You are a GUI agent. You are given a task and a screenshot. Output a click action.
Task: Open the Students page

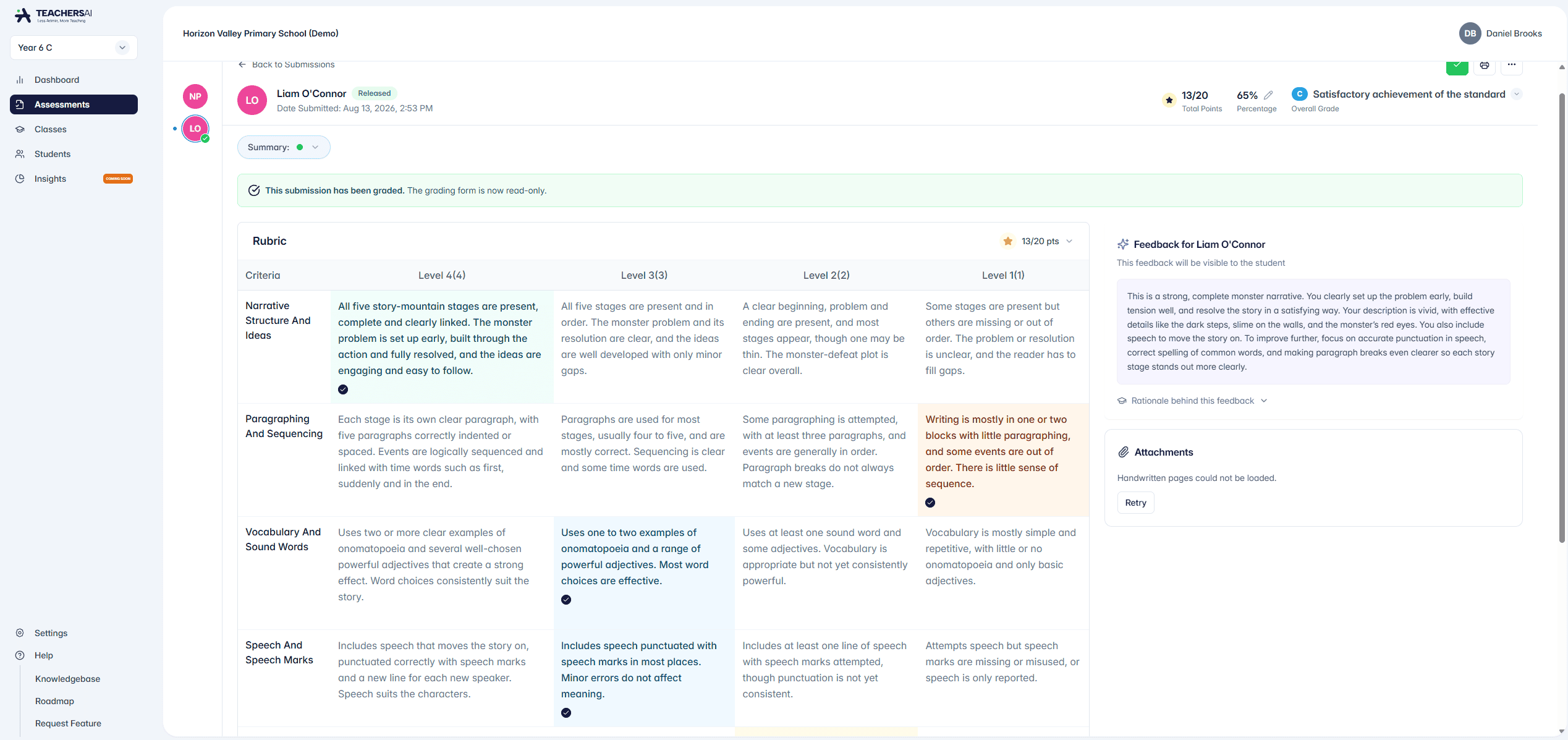(x=74, y=154)
